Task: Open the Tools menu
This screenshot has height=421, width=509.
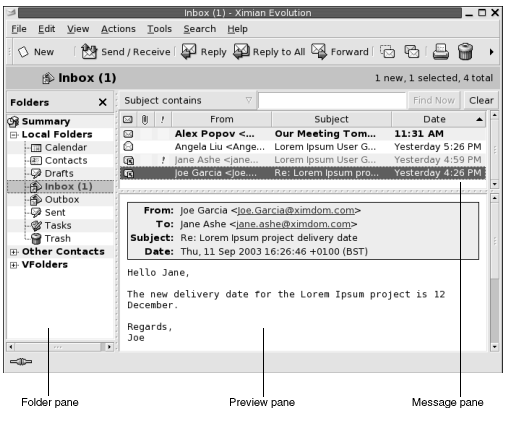Action: 159,29
